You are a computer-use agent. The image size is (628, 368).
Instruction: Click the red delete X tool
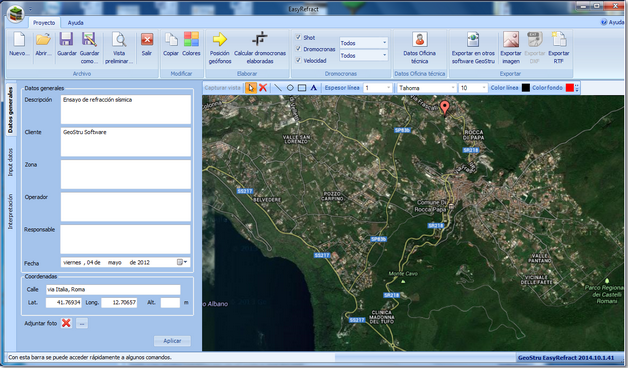(263, 88)
